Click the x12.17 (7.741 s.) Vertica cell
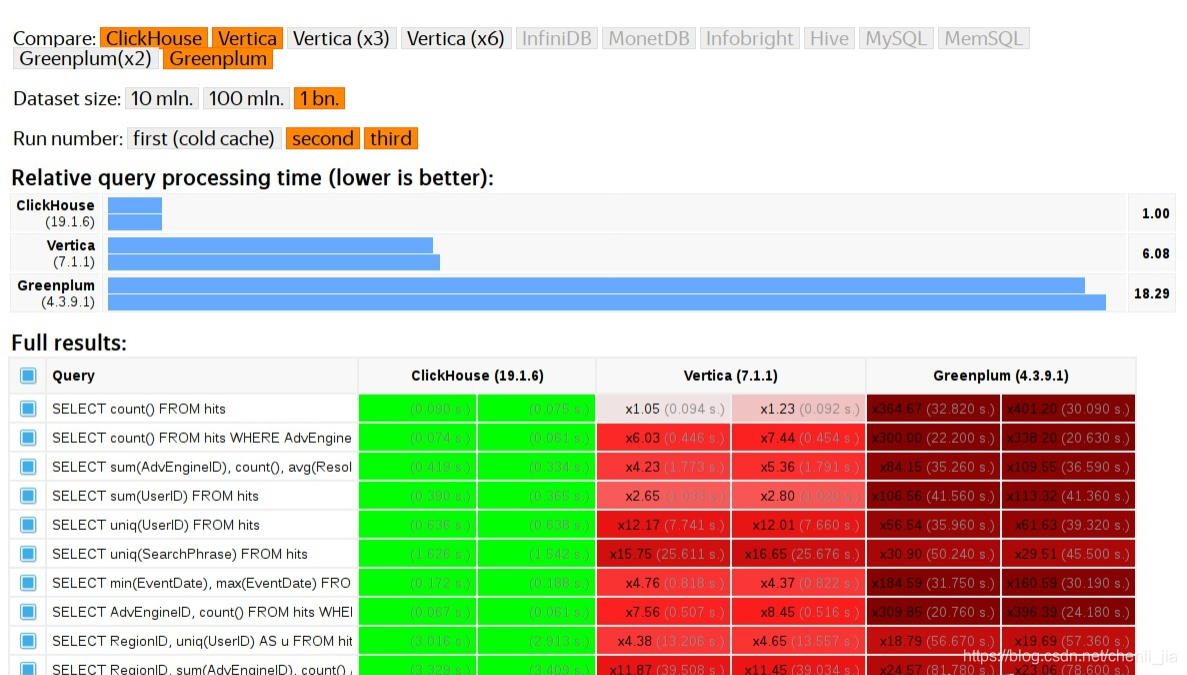Image resolution: width=1187 pixels, height=675 pixels. (664, 524)
